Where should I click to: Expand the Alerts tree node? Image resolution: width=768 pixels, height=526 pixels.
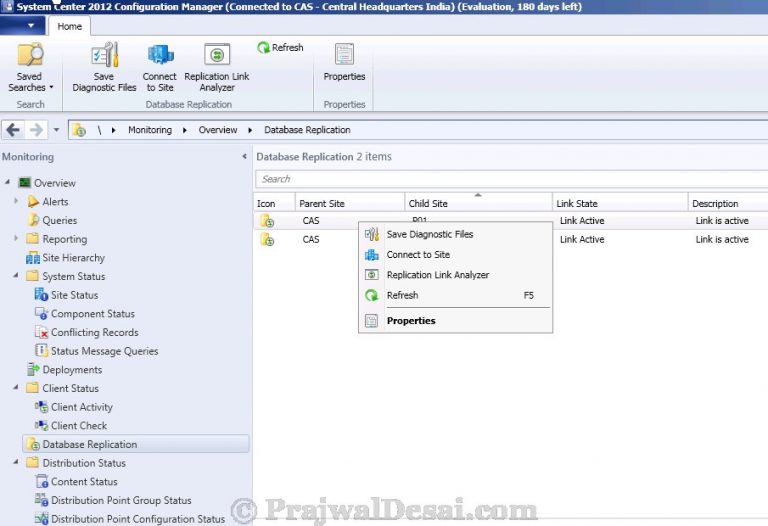click(16, 201)
